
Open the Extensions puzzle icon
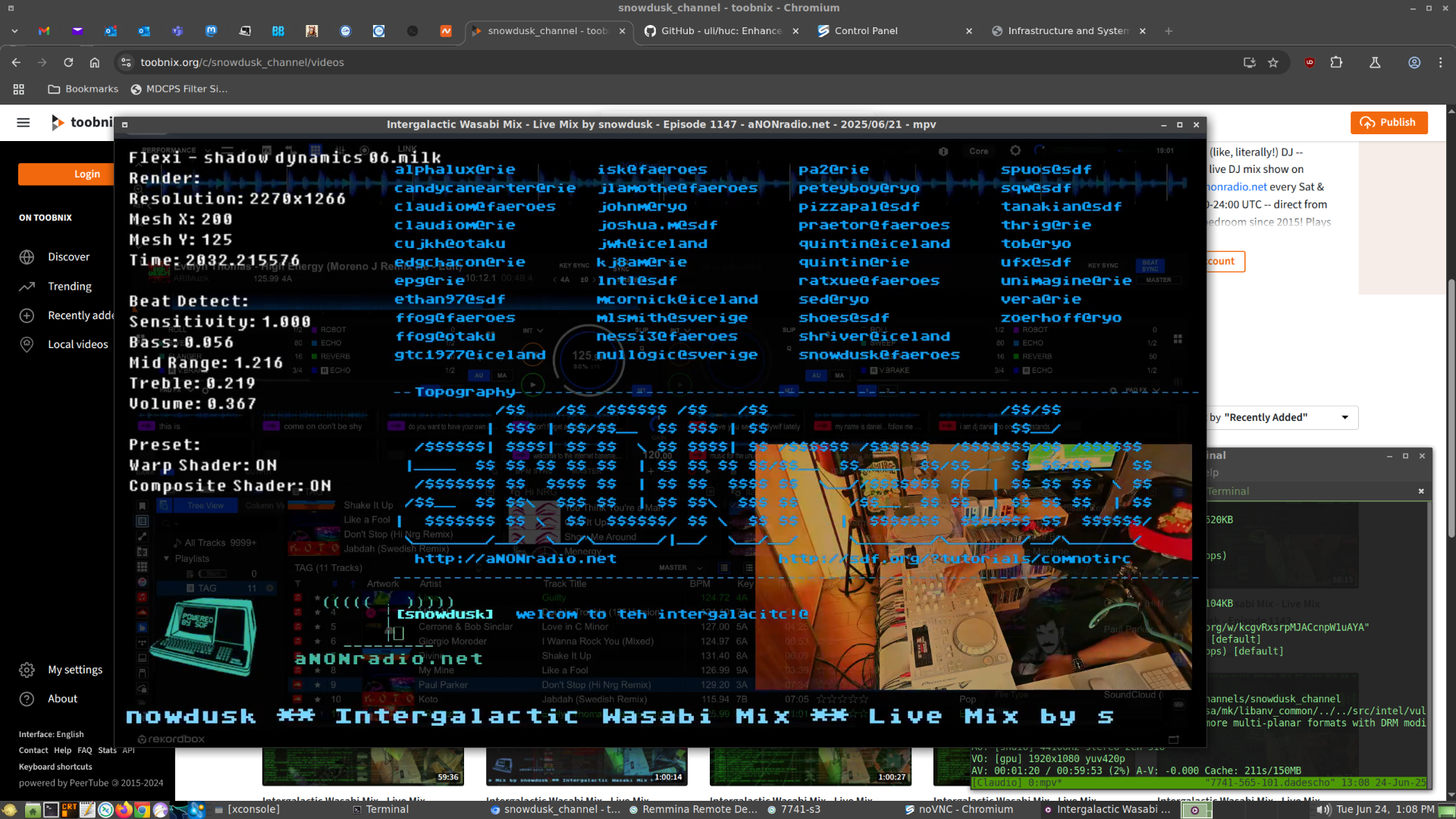pos(1336,62)
